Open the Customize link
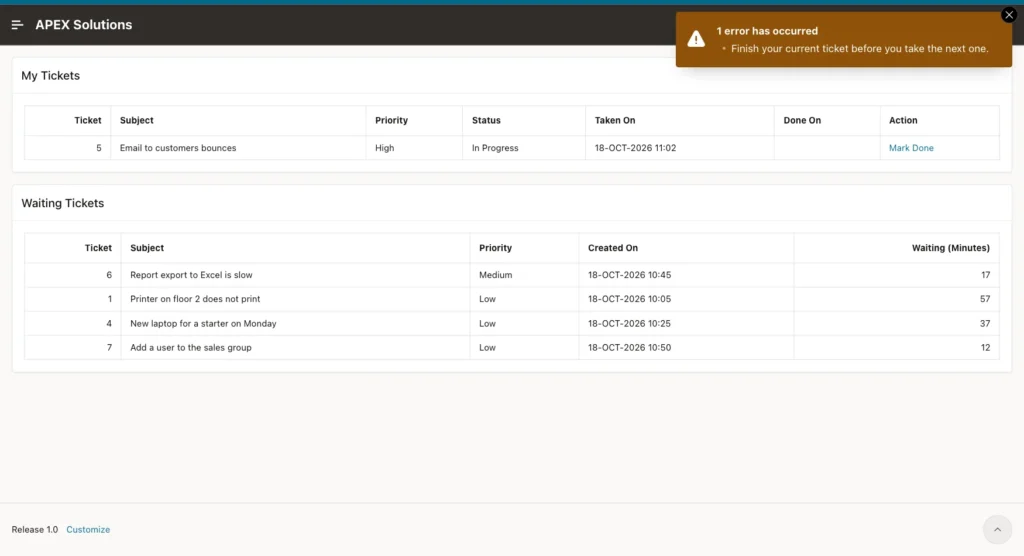Image resolution: width=1024 pixels, height=556 pixels. click(x=88, y=529)
